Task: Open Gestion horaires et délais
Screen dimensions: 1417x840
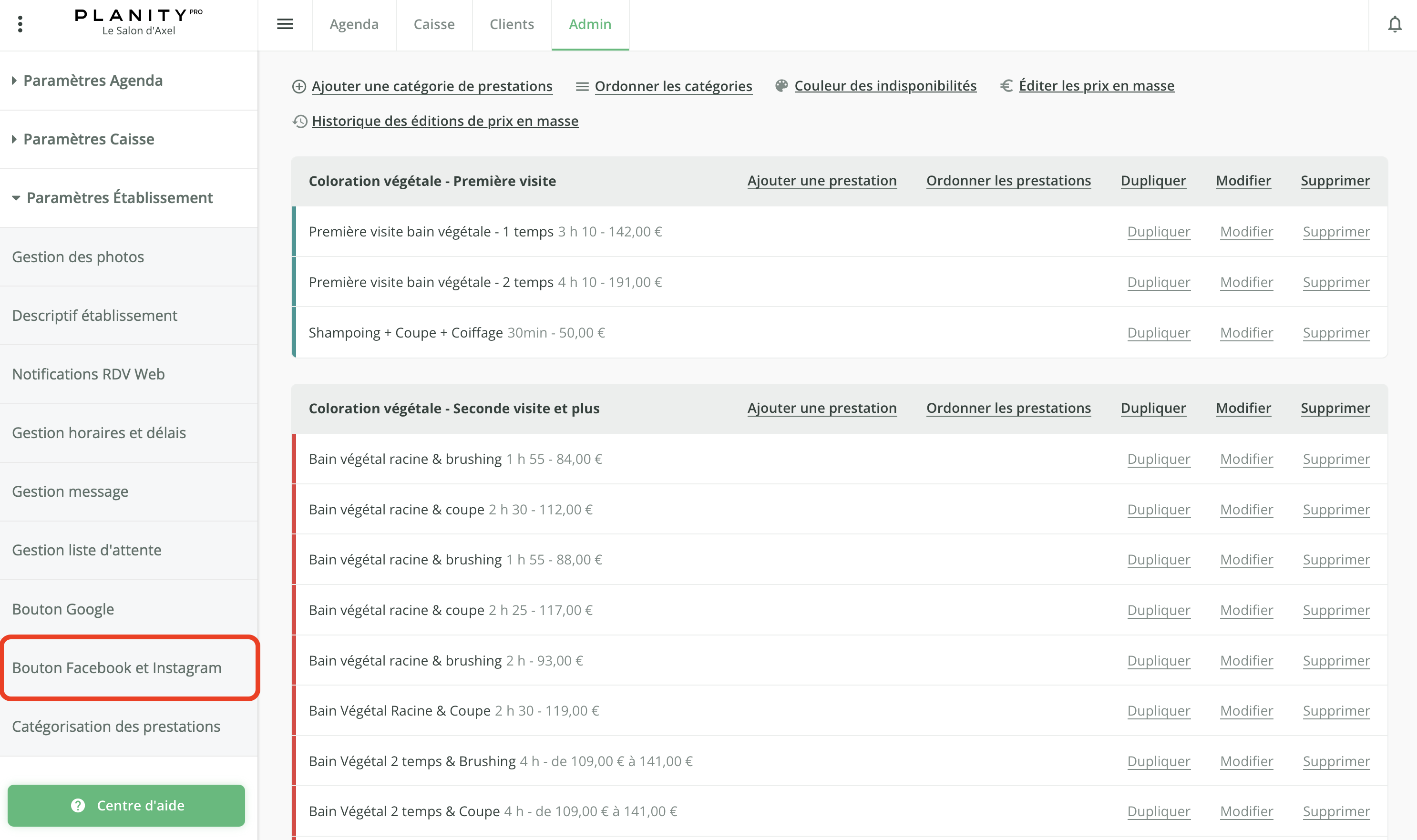Action: point(99,432)
